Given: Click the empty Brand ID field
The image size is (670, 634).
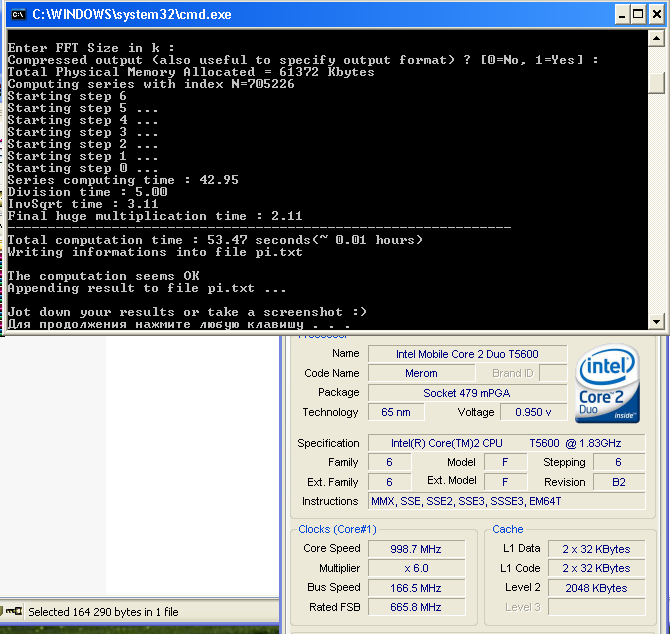Looking at the screenshot, I should [553, 373].
